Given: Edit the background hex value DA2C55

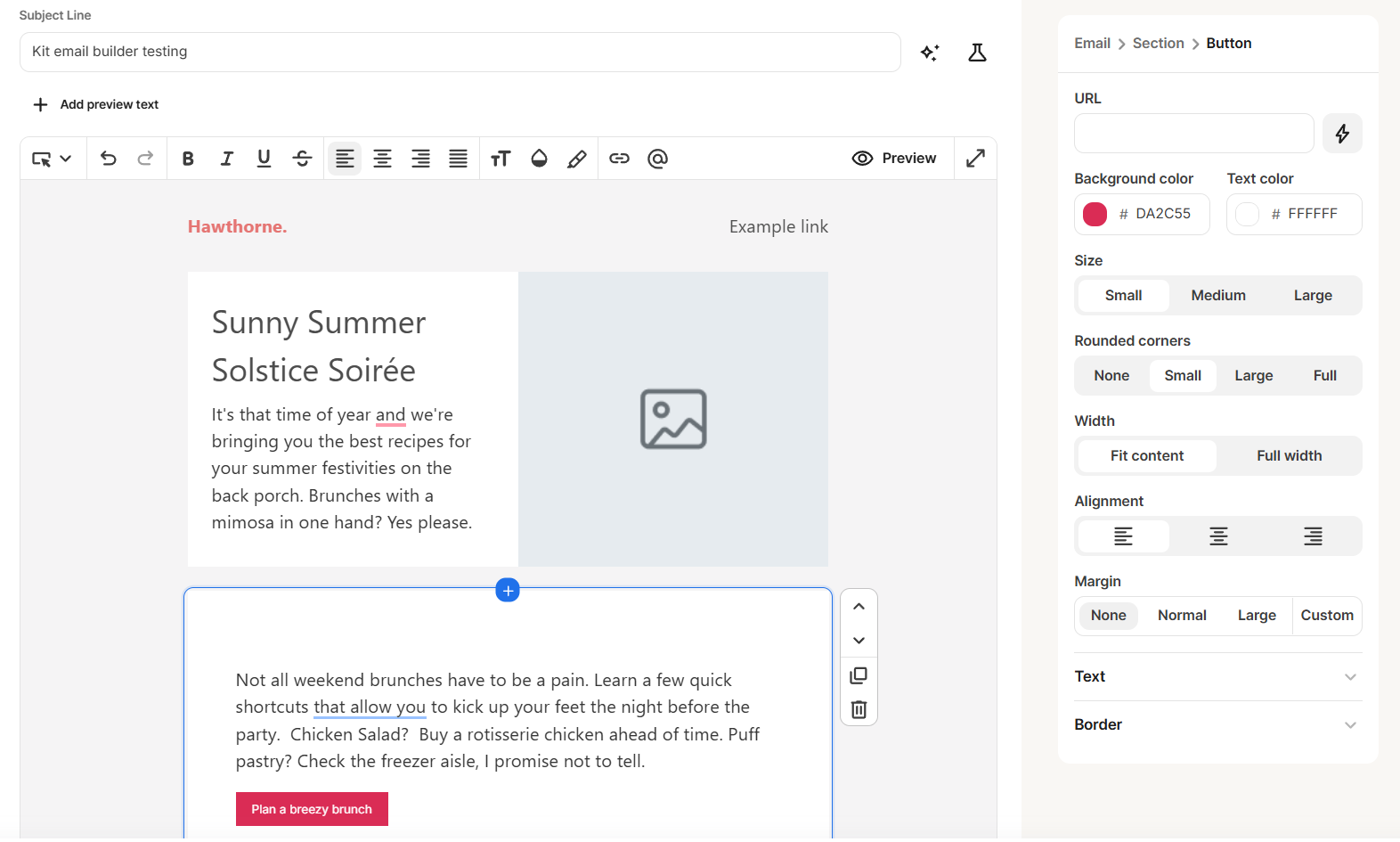Looking at the screenshot, I should 1163,214.
